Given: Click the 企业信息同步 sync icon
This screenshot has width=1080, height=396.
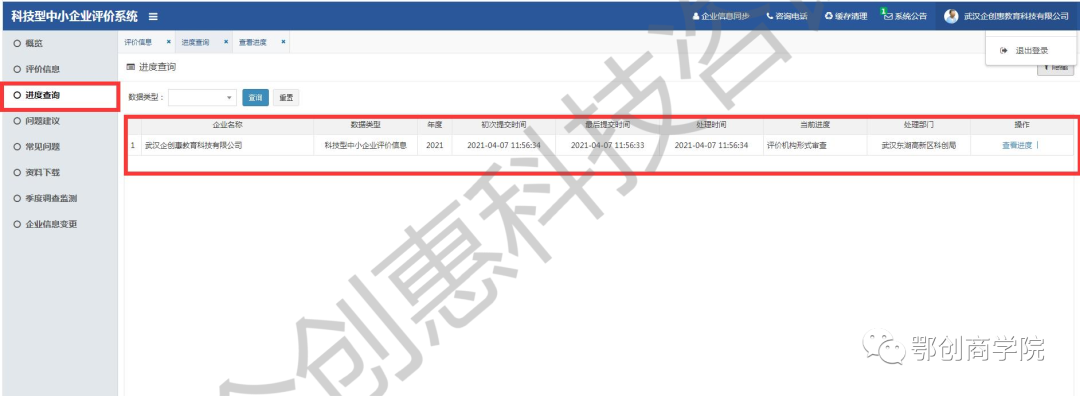Looking at the screenshot, I should [696, 17].
